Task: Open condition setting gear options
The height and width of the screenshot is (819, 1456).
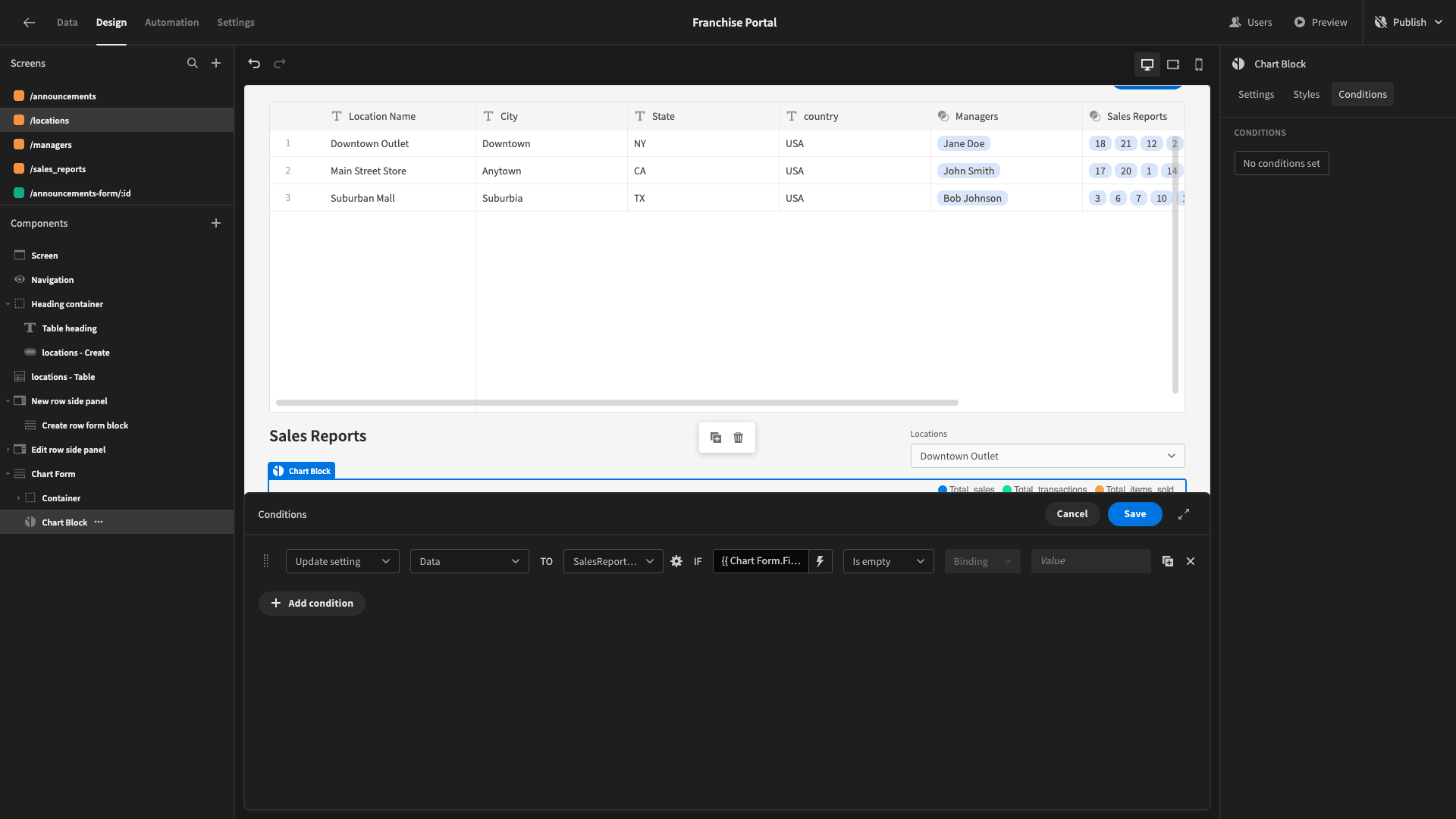Action: 676,562
